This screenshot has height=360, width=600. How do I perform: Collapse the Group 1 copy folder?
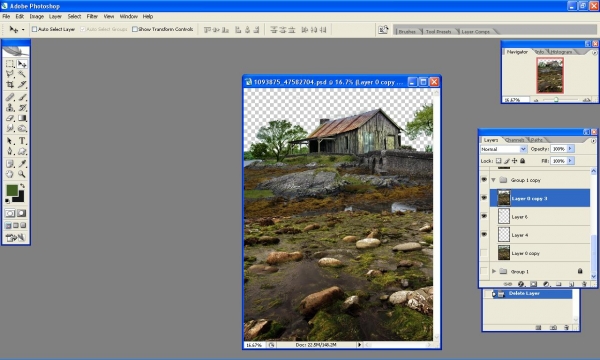(493, 180)
